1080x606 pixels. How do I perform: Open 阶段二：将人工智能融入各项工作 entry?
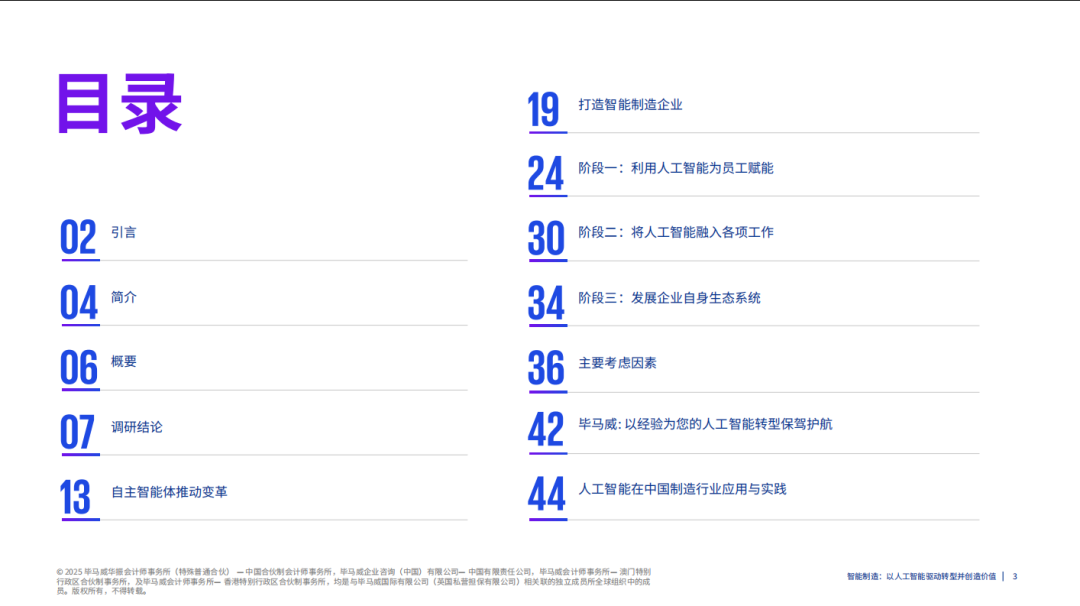[x=676, y=233]
